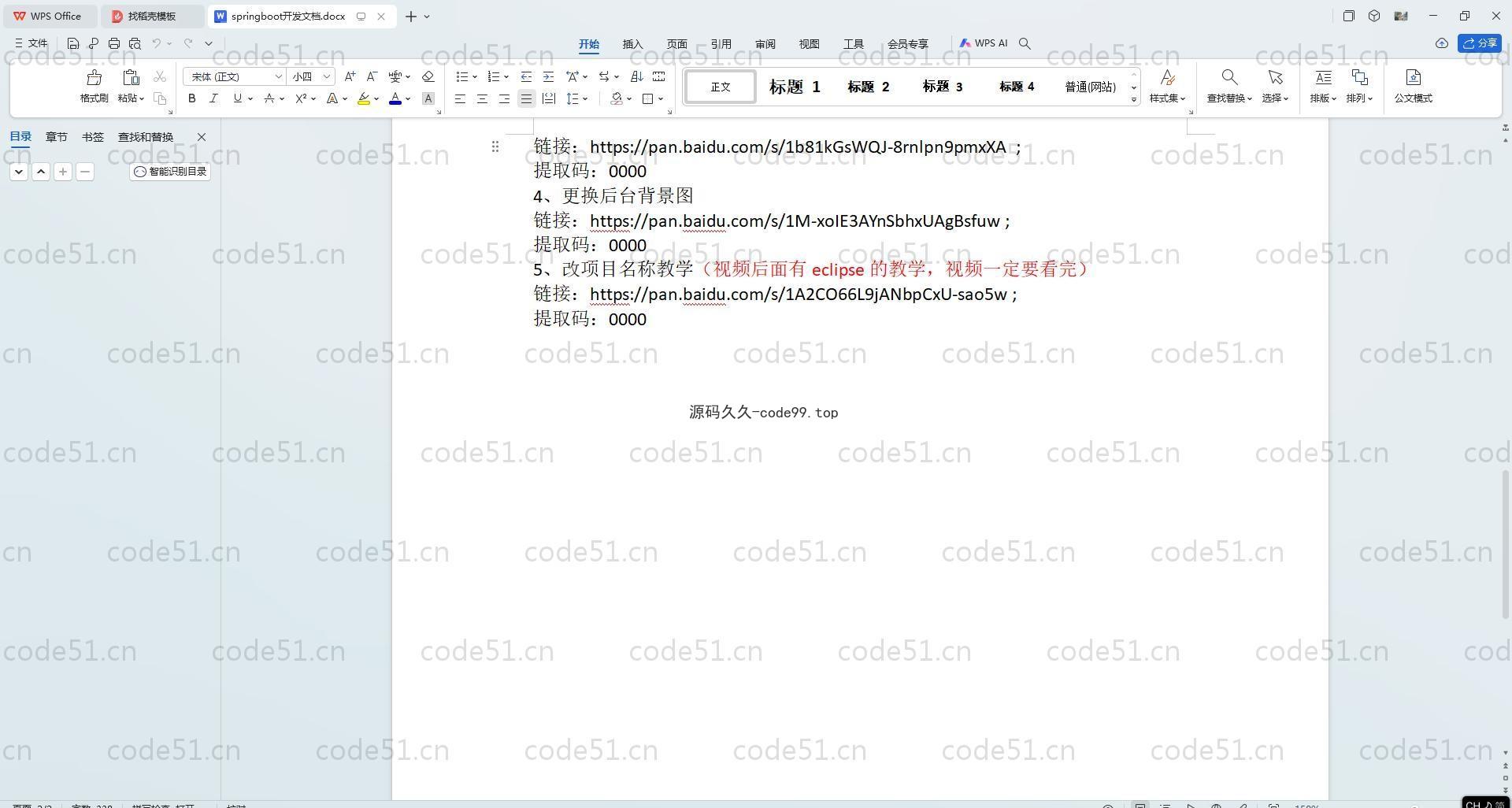Viewport: 1512px width, 808px height.
Task: Open the 文件 (File) menu
Action: pos(31,43)
